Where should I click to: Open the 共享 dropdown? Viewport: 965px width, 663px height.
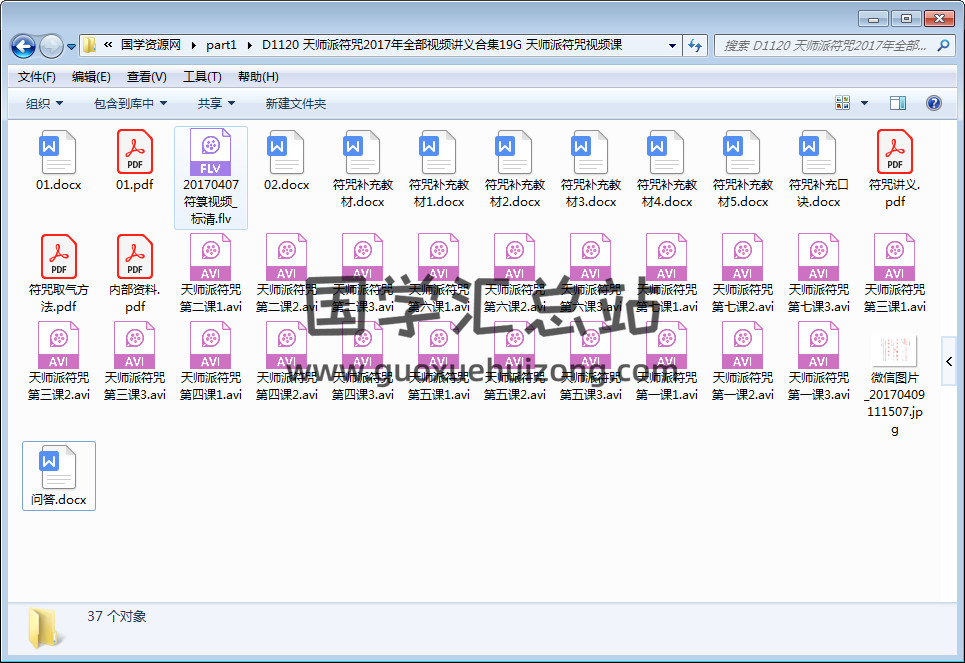[216, 103]
